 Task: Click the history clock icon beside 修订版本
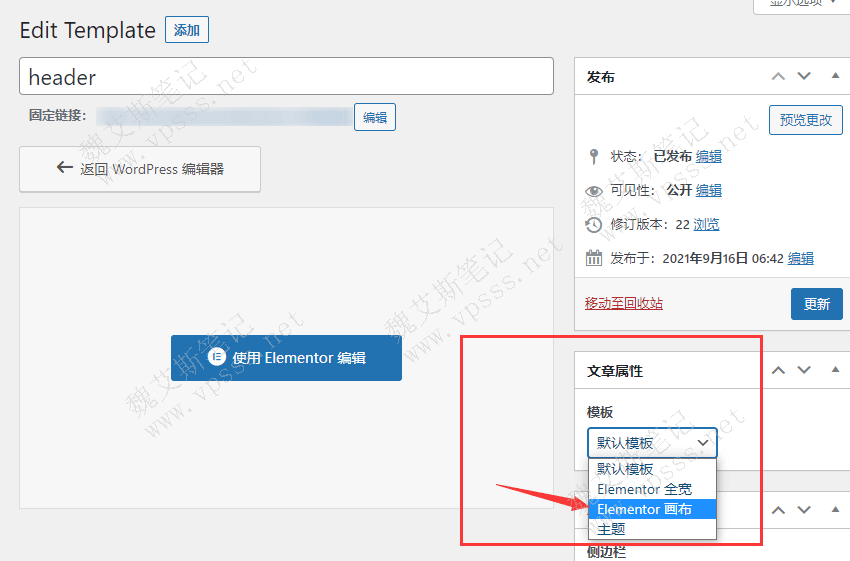[x=594, y=224]
